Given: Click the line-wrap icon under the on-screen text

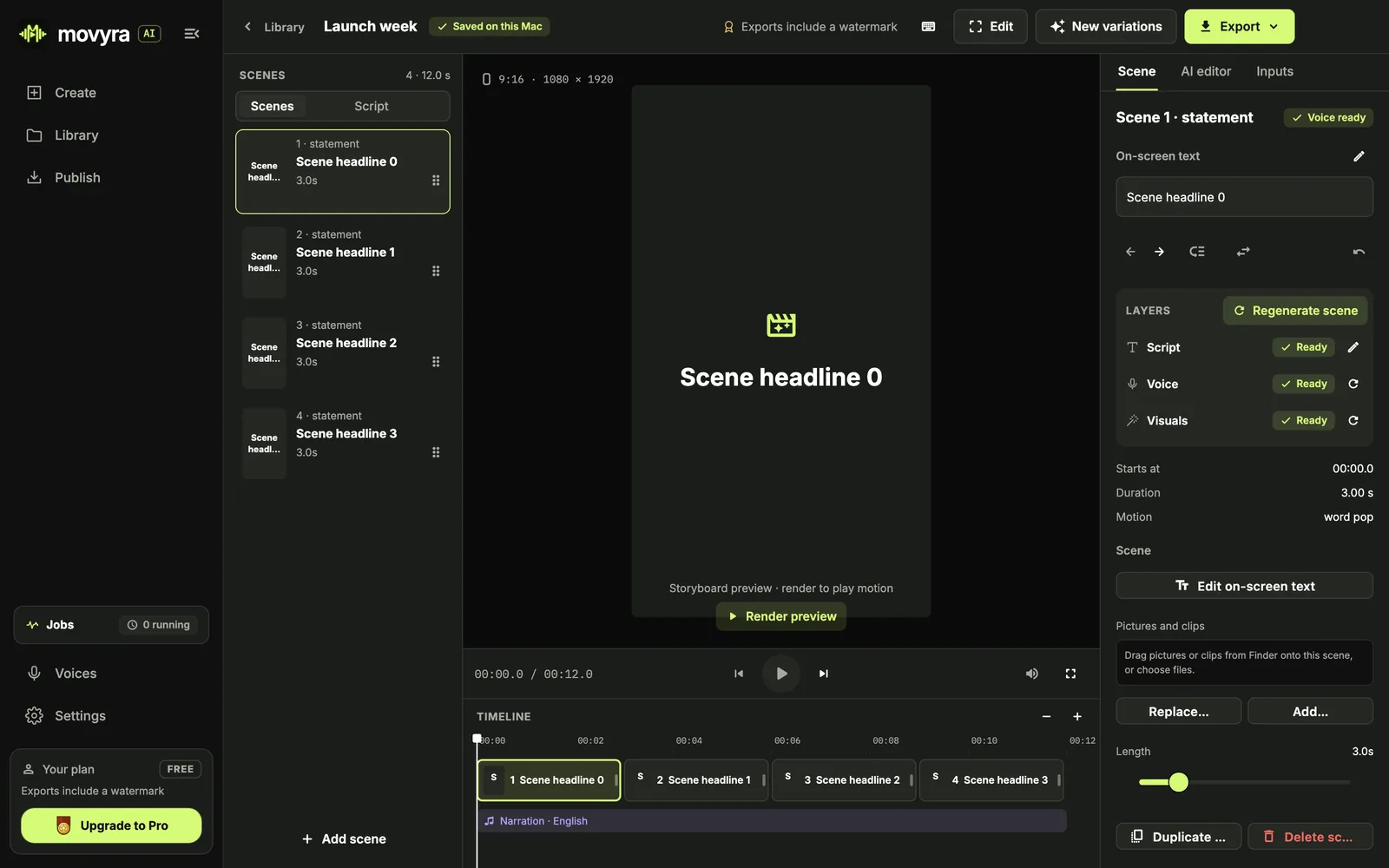Looking at the screenshot, I should (1197, 252).
